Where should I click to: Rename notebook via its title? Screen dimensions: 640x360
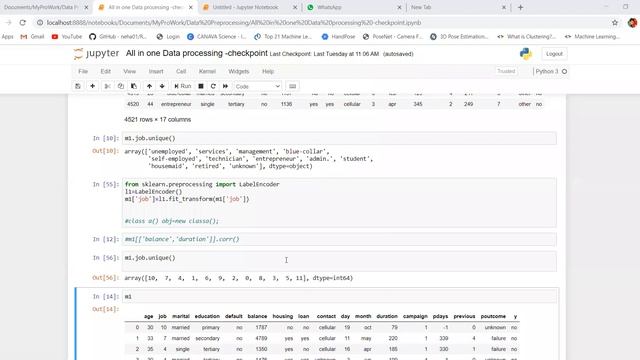pos(197,53)
